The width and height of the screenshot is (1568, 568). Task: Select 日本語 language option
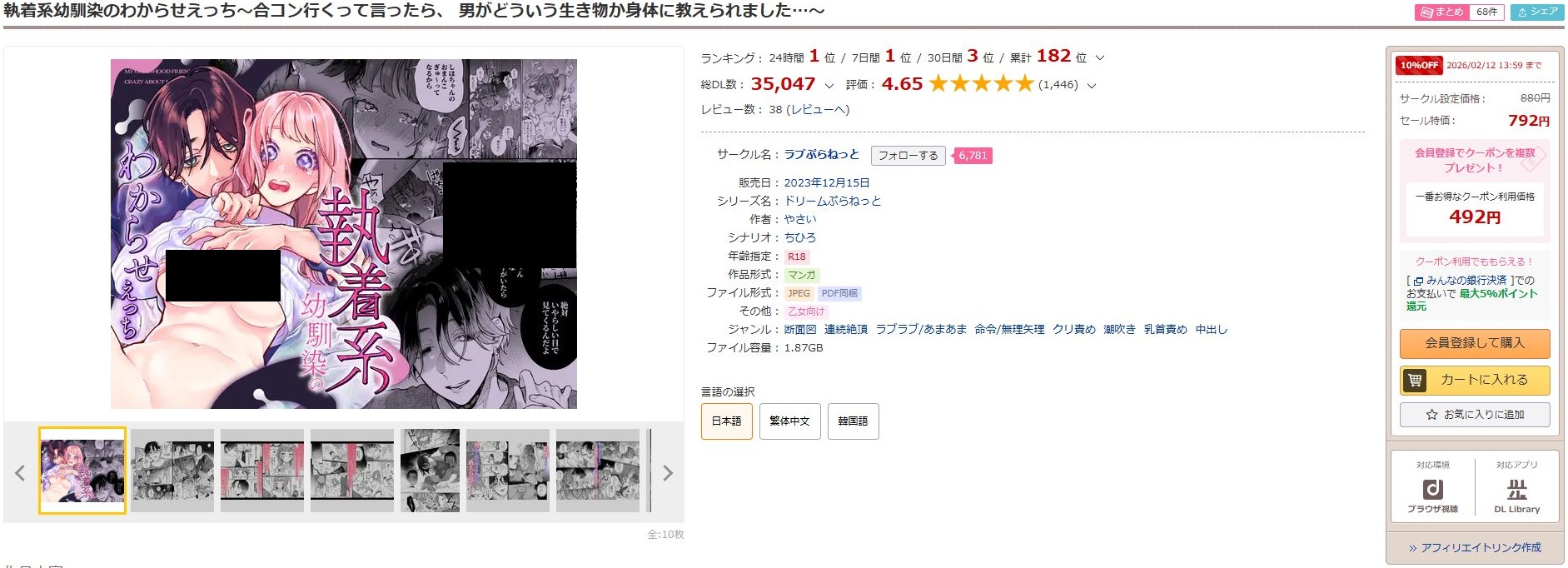(x=726, y=421)
